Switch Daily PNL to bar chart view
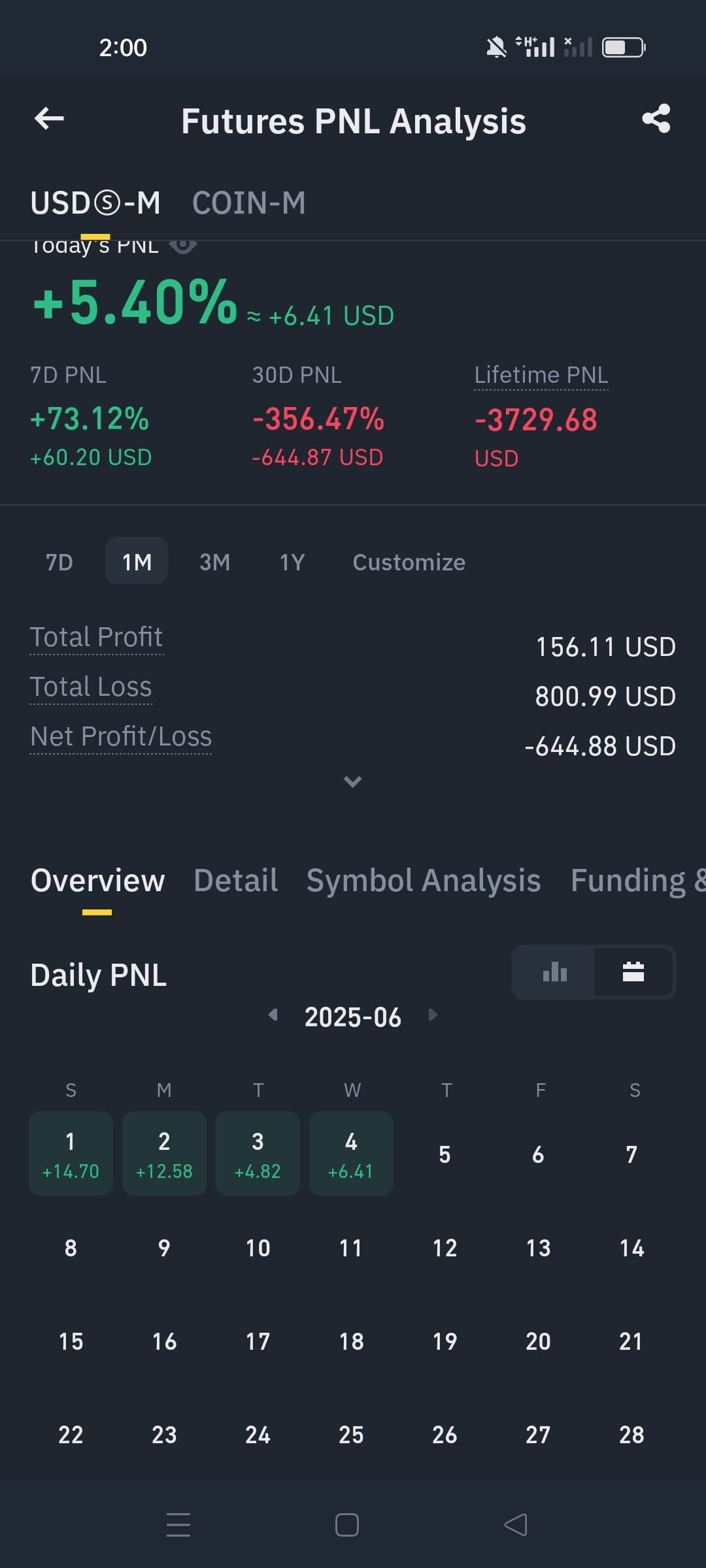 click(554, 972)
